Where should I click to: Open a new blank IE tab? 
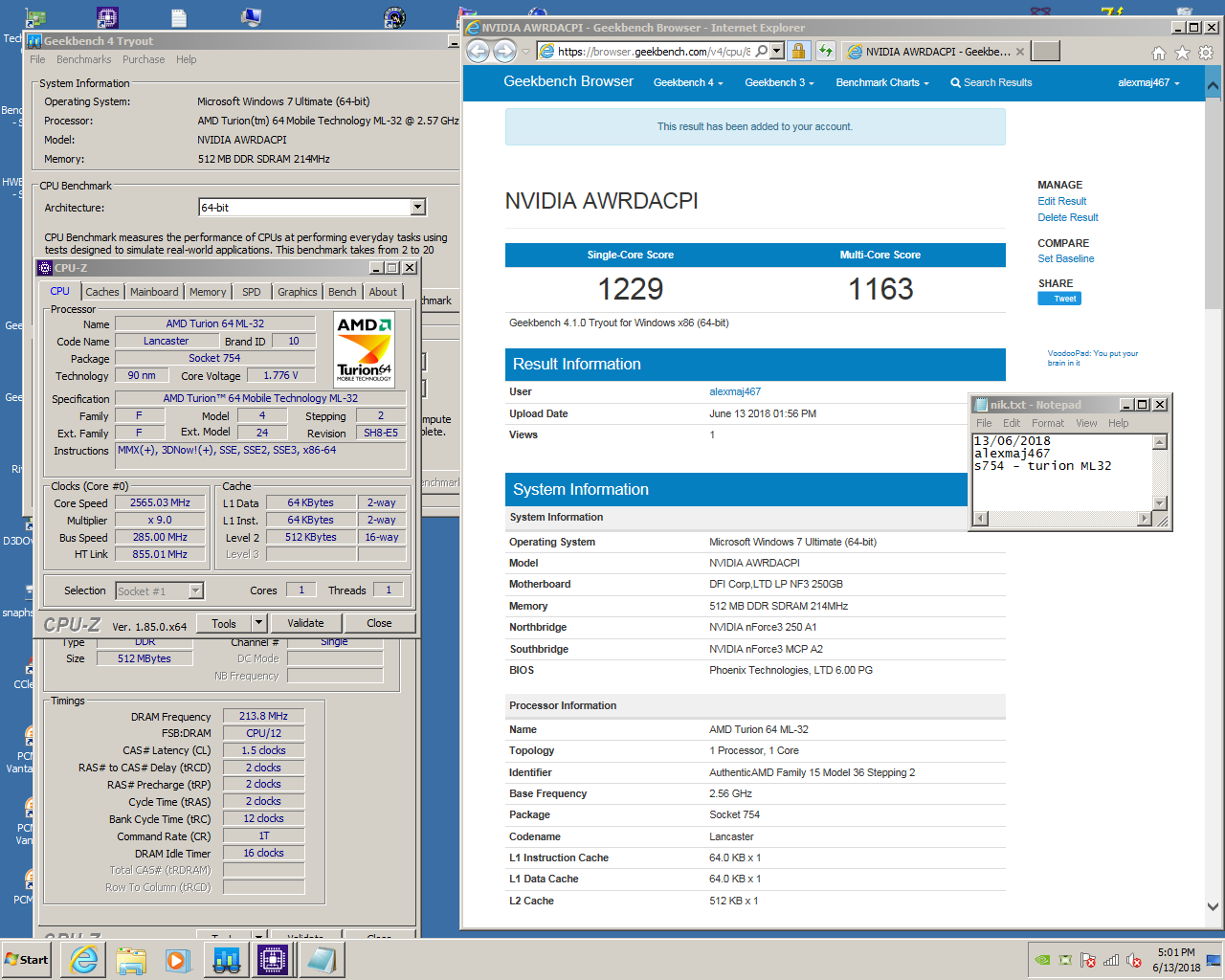(x=1046, y=52)
